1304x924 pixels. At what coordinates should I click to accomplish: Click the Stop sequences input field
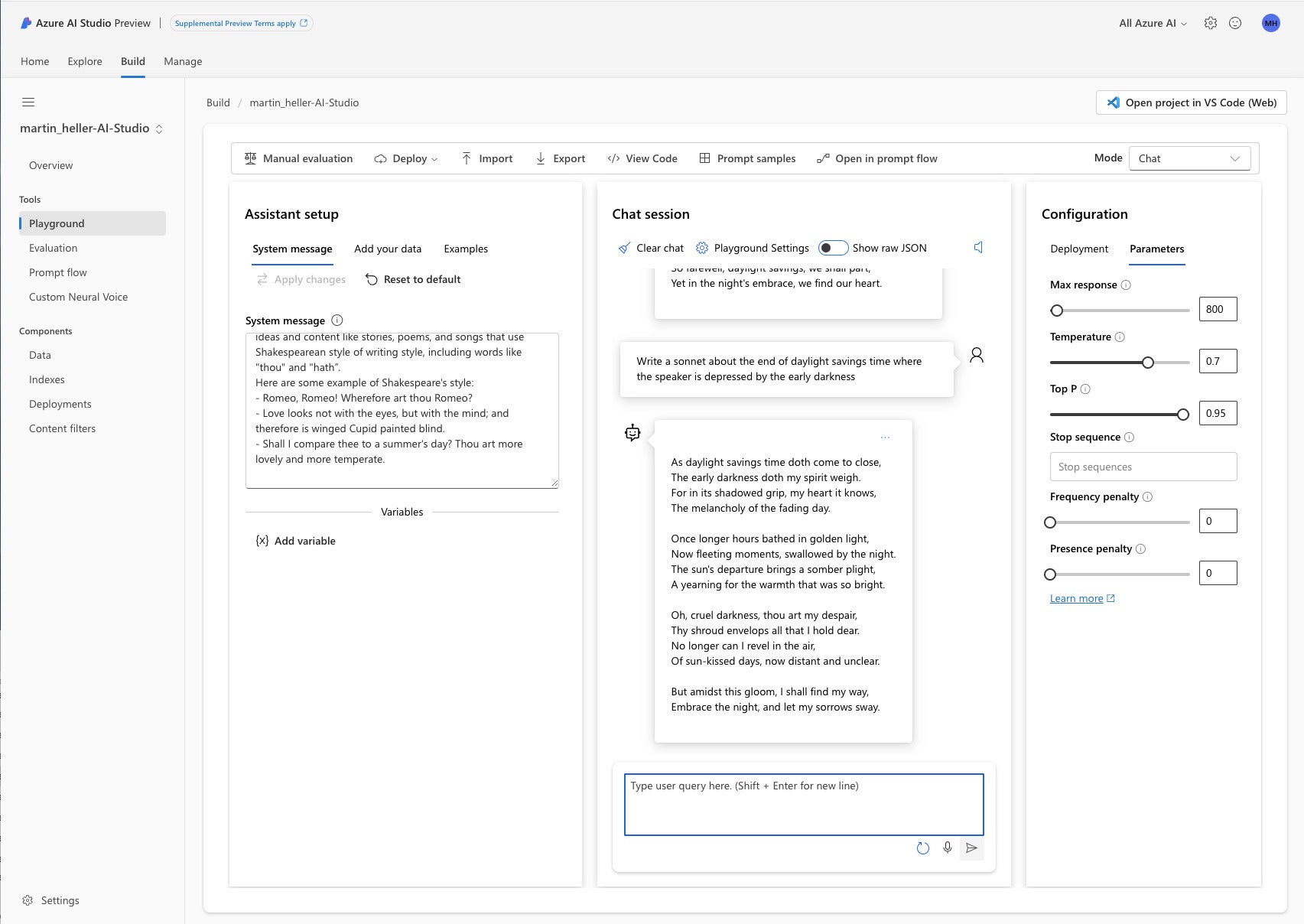click(1143, 467)
